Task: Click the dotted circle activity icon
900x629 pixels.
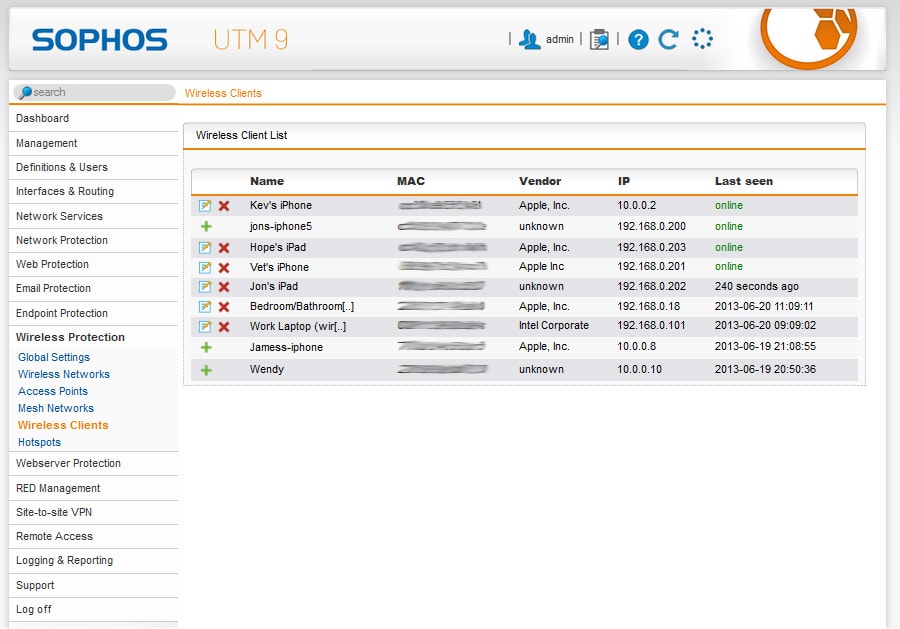Action: click(702, 39)
